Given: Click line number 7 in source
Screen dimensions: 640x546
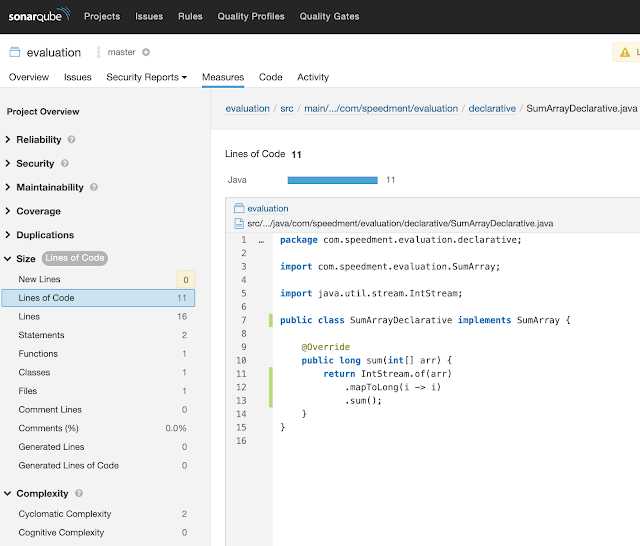Looking at the screenshot, I should click(244, 320).
